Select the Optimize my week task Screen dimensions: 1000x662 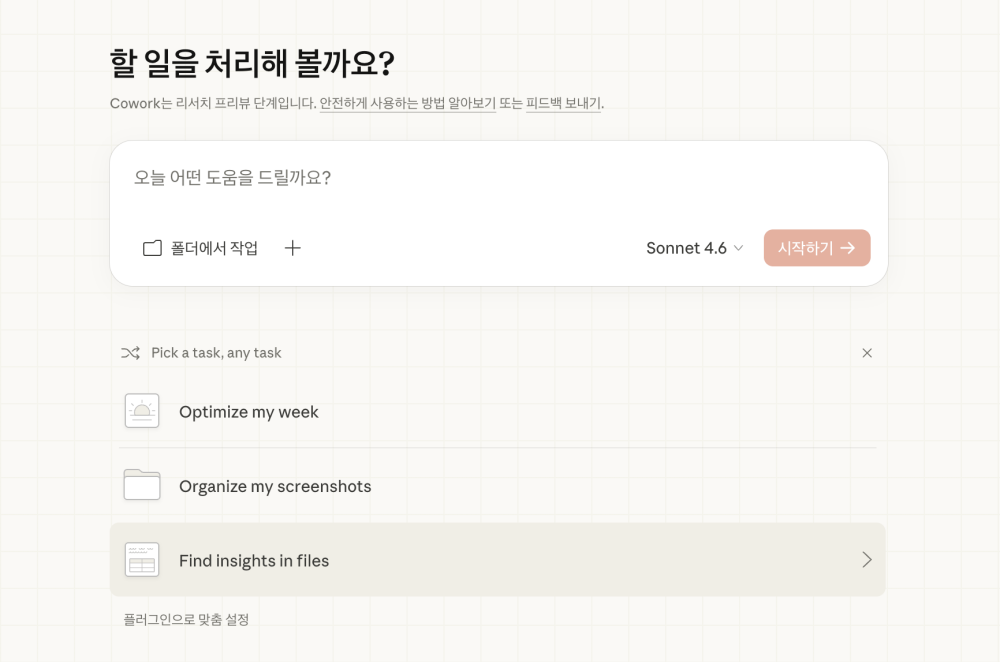click(x=249, y=412)
